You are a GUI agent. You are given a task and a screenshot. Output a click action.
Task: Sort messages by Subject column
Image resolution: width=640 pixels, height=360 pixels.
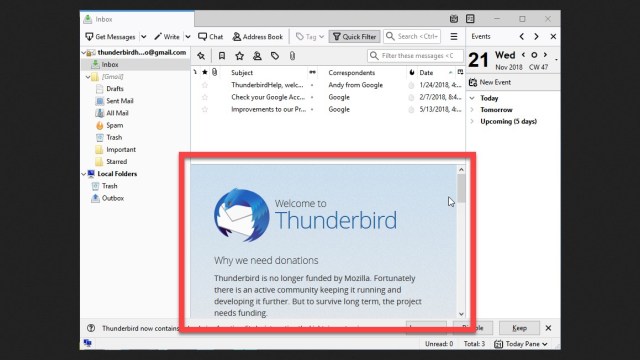(242, 73)
